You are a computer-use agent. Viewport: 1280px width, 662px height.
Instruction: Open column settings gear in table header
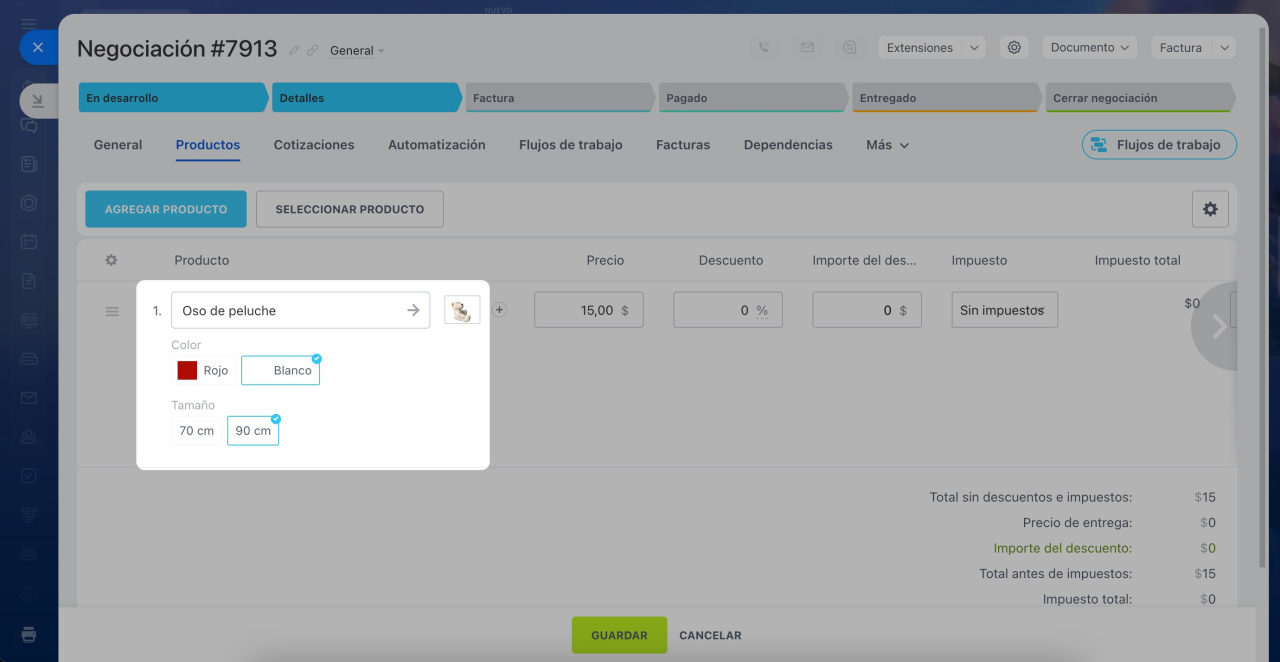(x=111, y=260)
